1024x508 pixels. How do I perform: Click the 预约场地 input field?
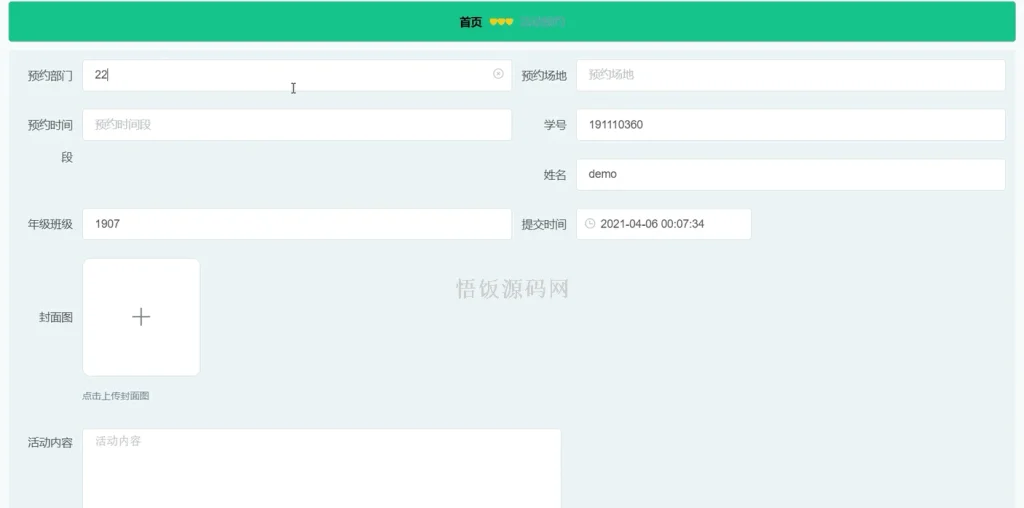790,75
